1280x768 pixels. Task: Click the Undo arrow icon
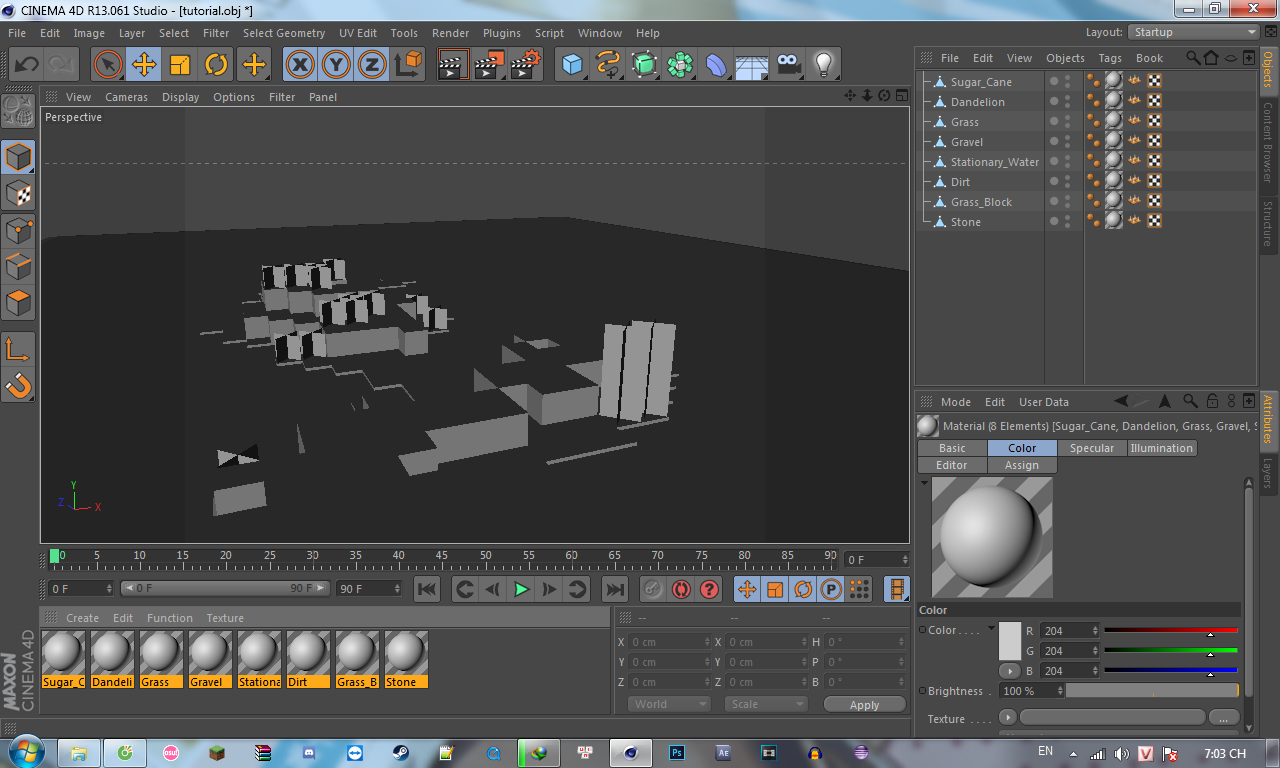[26, 65]
